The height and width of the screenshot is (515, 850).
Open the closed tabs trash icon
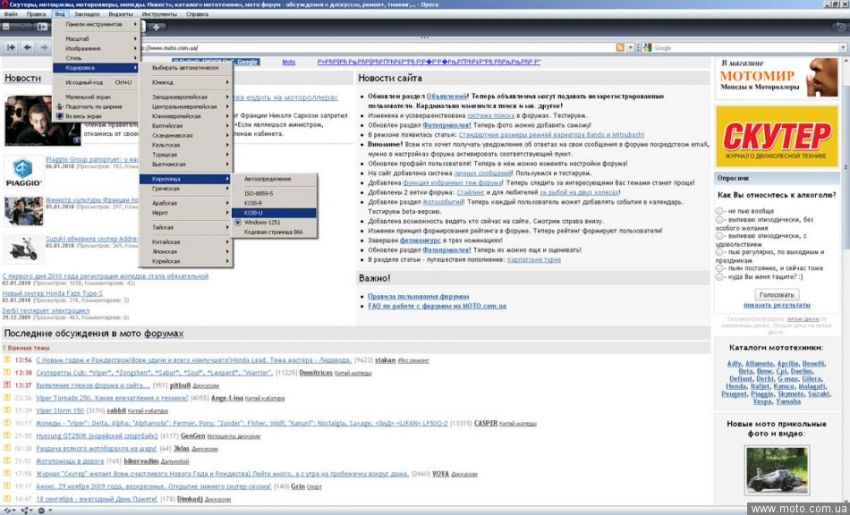tap(841, 27)
